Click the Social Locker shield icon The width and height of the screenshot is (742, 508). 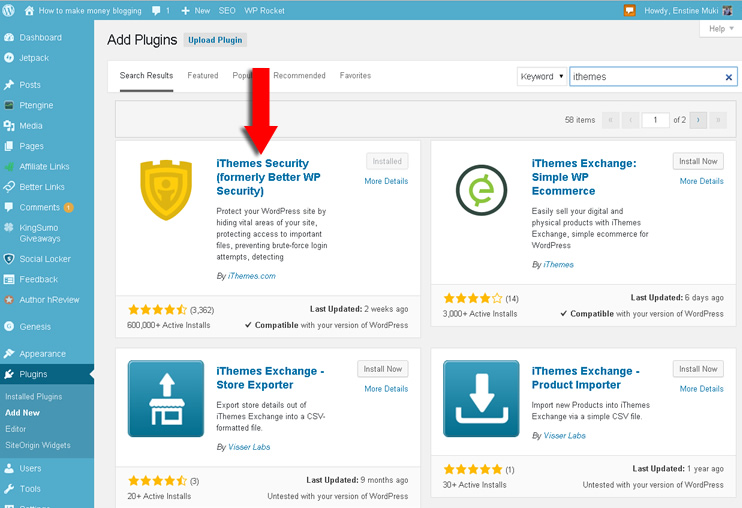coord(9,259)
